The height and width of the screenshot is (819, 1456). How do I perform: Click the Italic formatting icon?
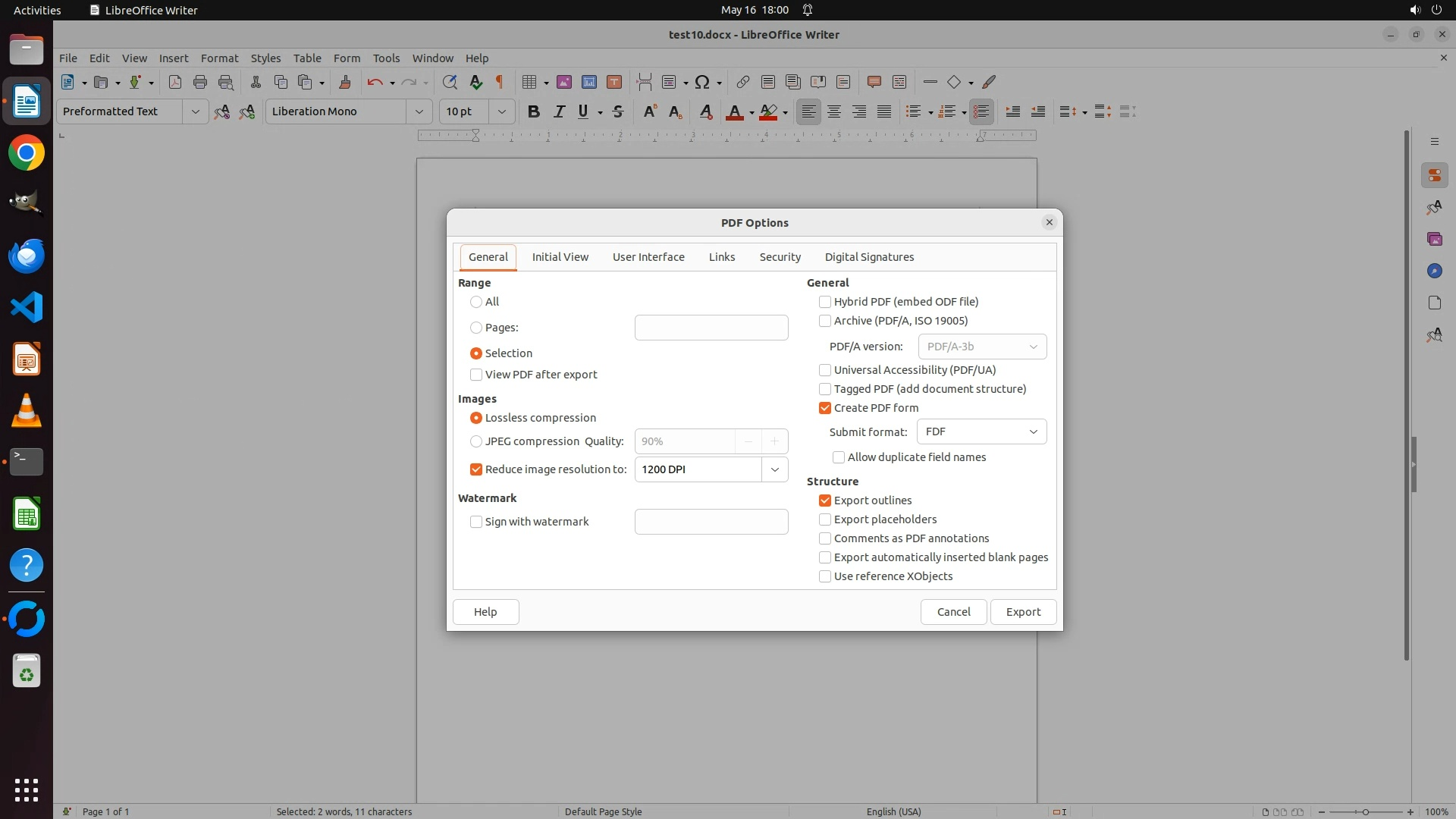coord(559,111)
